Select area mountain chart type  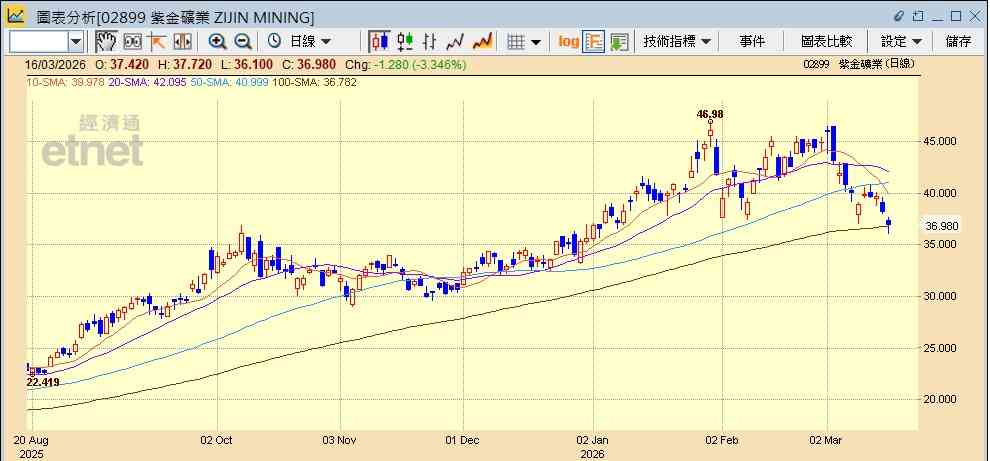(x=482, y=42)
